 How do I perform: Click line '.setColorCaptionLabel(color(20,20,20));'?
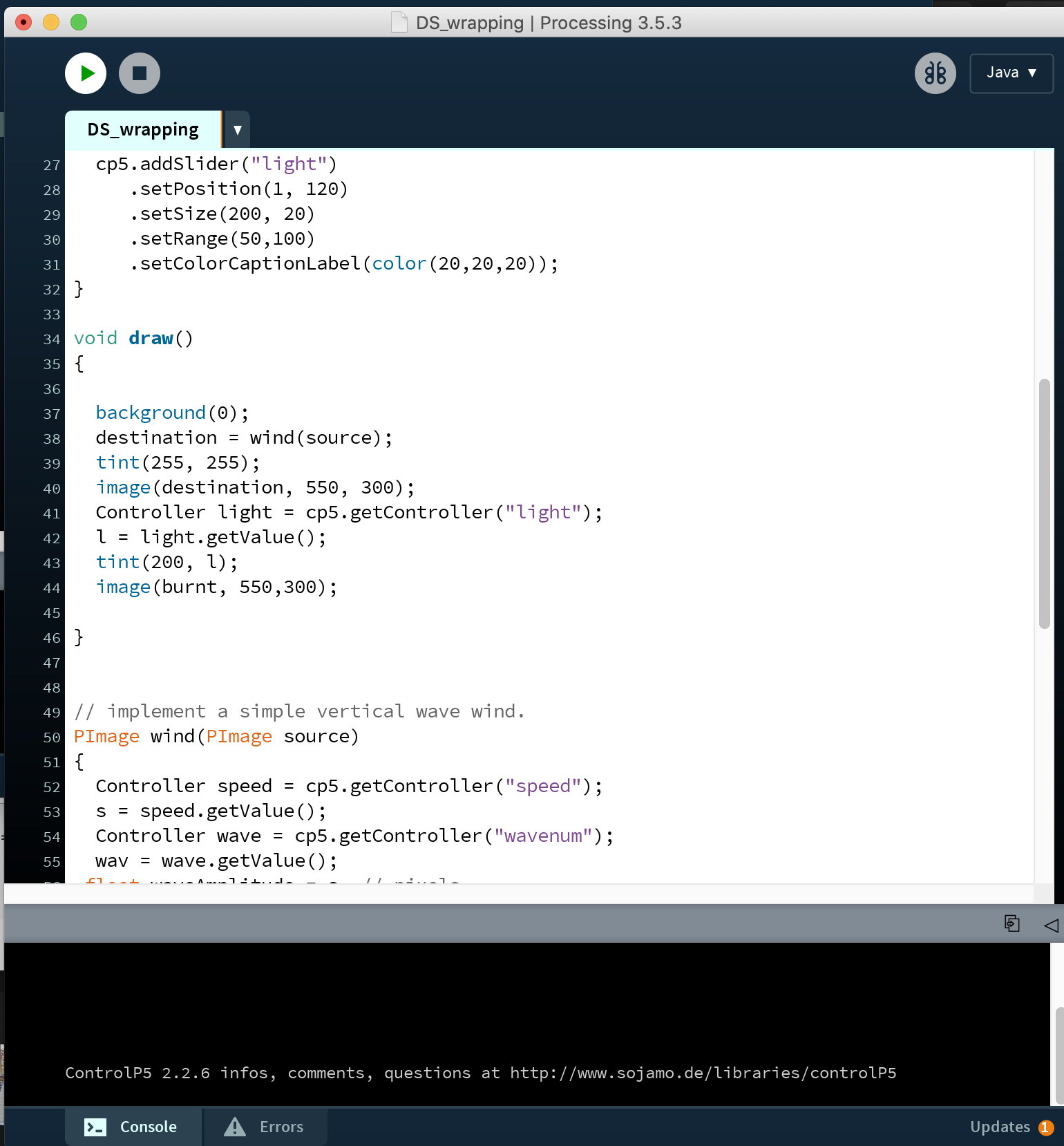coord(344,264)
